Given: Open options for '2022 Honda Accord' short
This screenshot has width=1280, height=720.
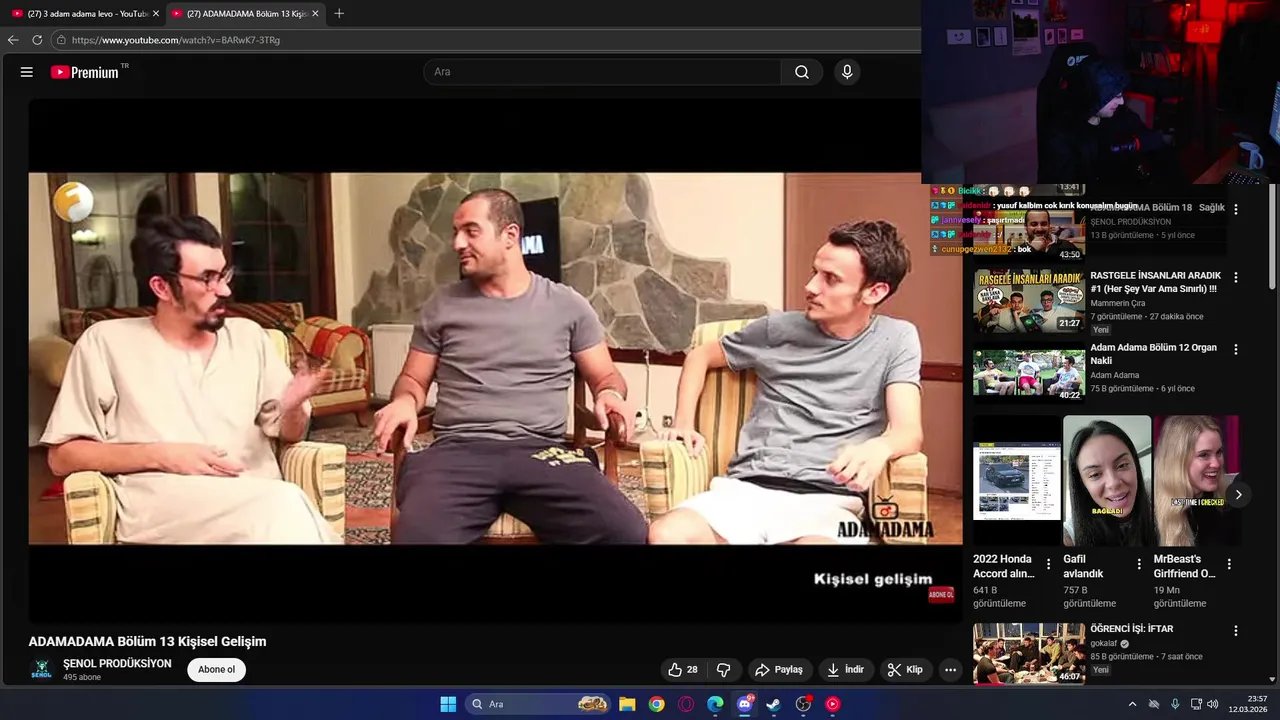Looking at the screenshot, I should click(x=1048, y=564).
